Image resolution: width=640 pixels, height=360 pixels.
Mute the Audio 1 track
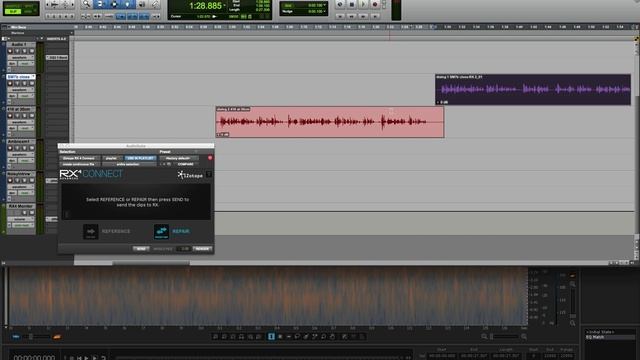click(31, 51)
